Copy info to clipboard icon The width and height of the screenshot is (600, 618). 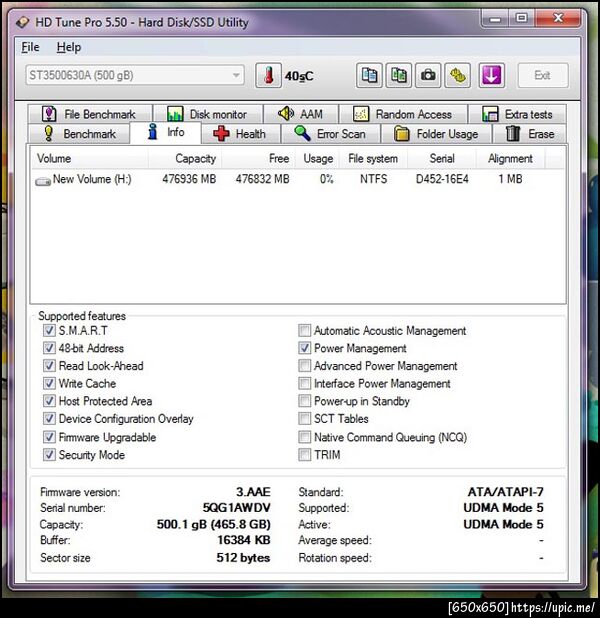pyautogui.click(x=369, y=75)
